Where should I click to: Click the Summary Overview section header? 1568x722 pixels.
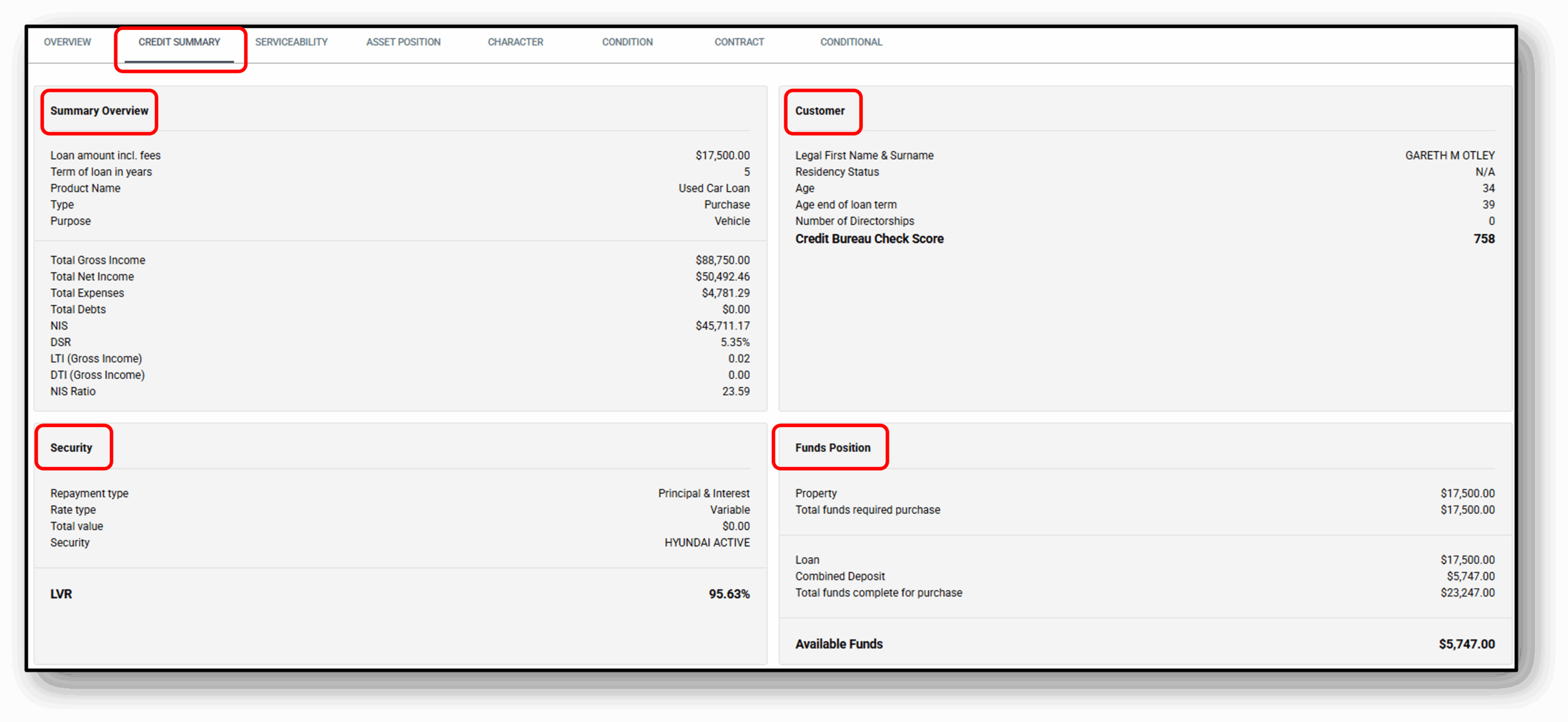(99, 112)
